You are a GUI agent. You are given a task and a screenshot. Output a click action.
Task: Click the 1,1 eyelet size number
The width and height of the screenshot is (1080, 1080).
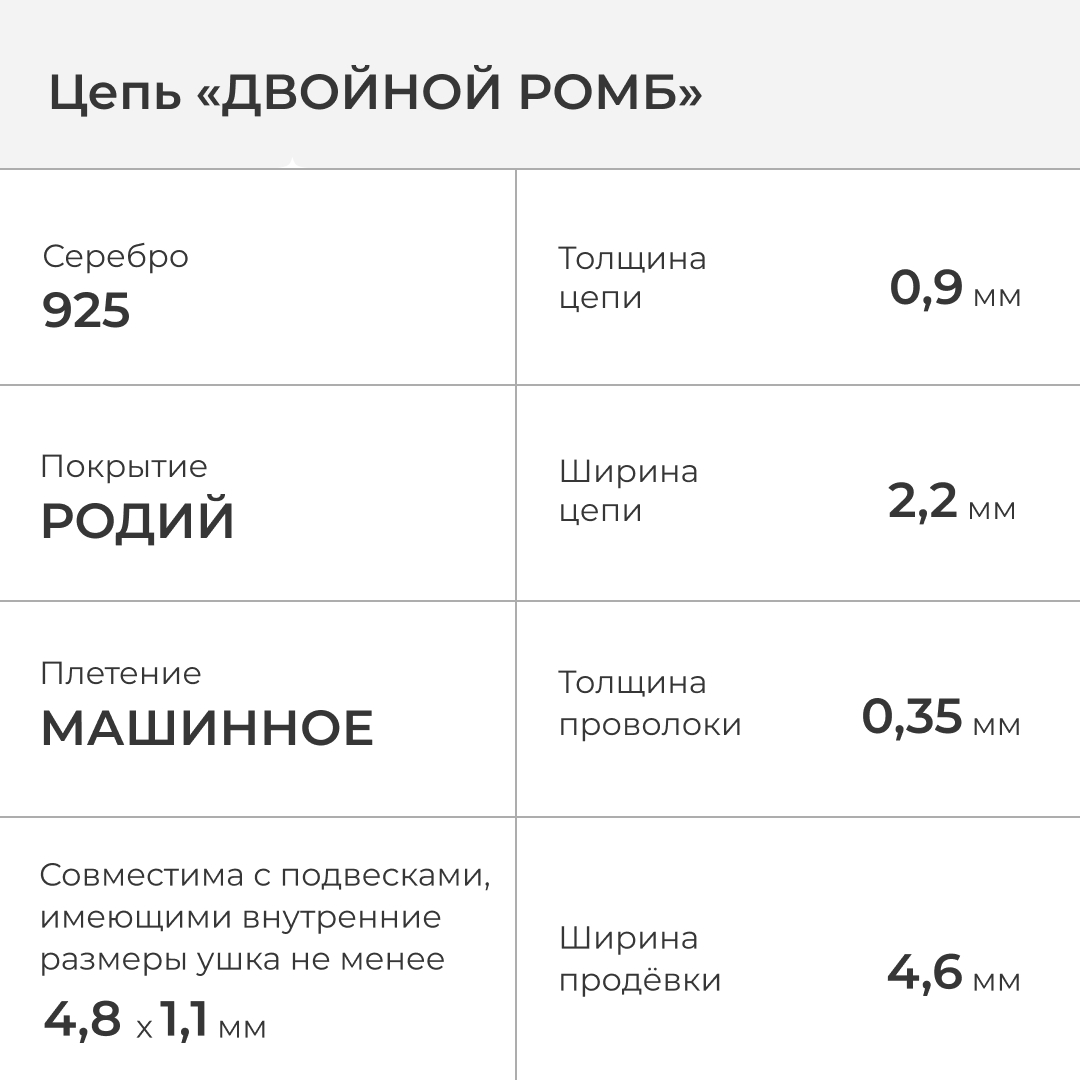tap(183, 1020)
